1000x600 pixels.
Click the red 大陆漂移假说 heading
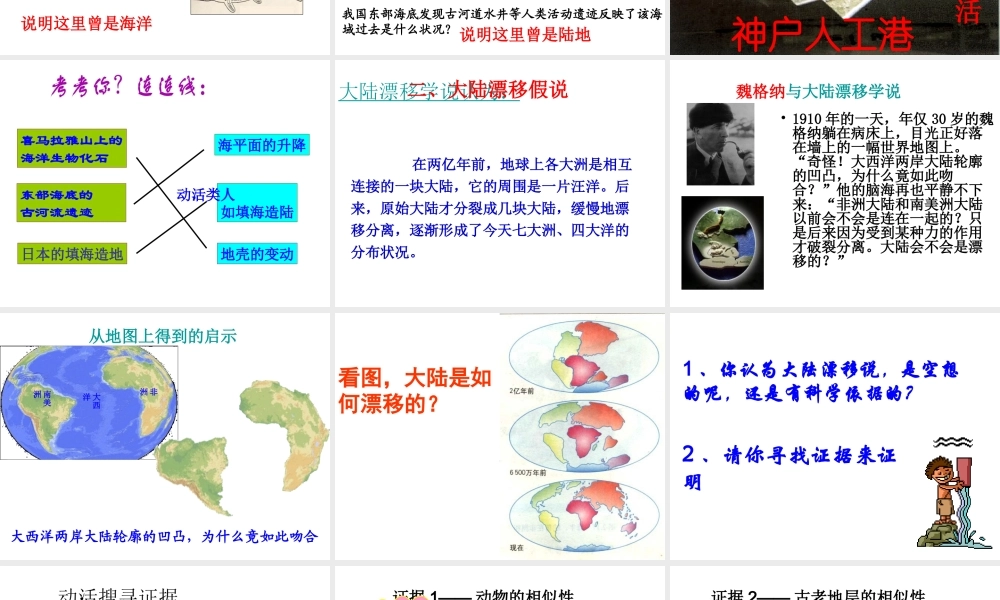(508, 90)
